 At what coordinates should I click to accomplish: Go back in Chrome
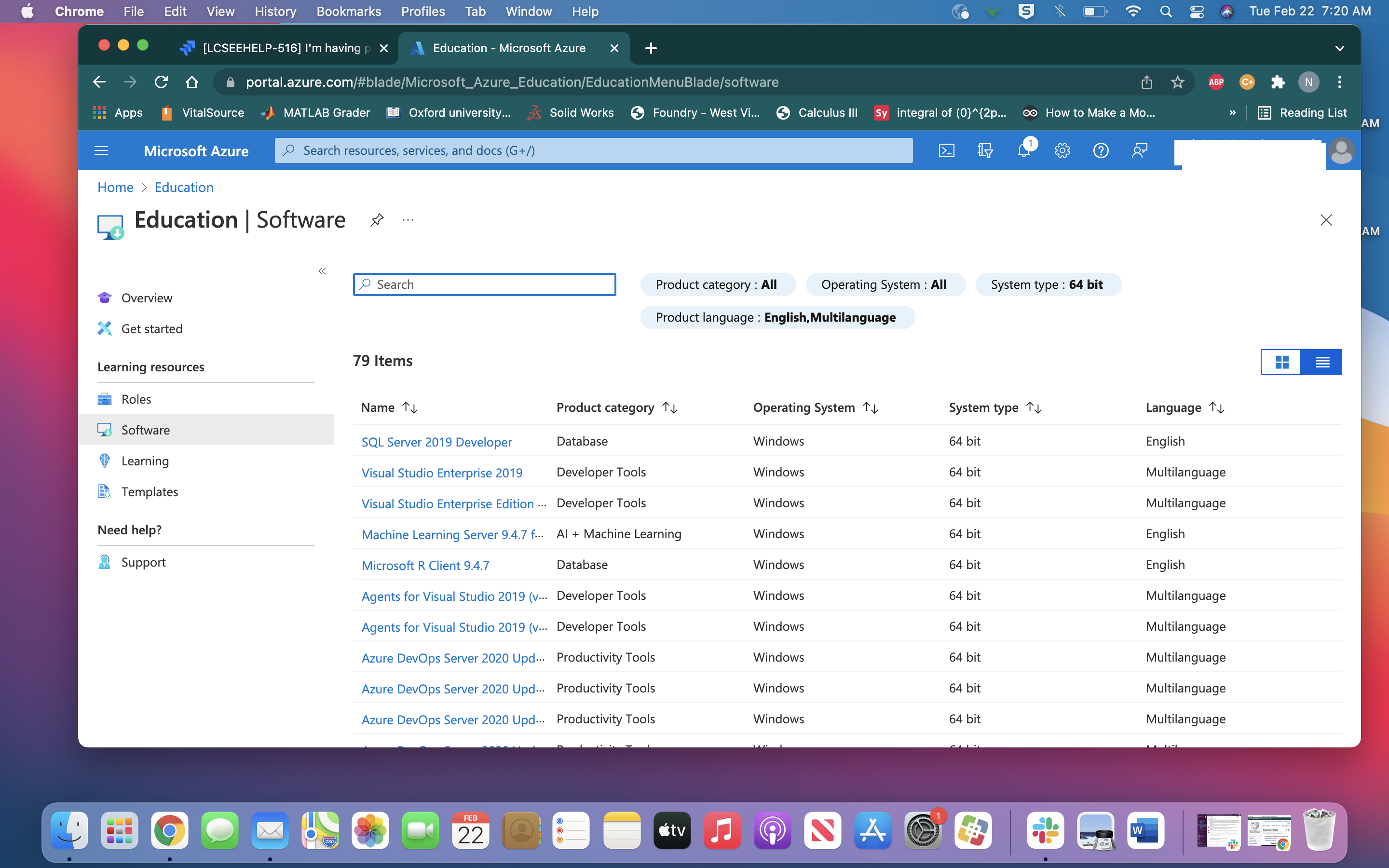point(99,82)
